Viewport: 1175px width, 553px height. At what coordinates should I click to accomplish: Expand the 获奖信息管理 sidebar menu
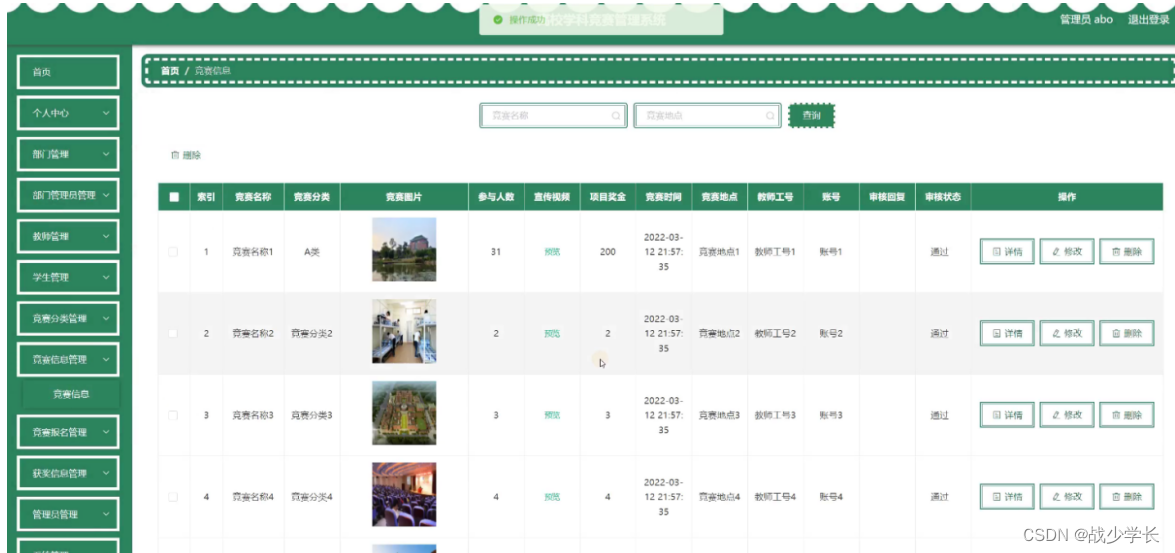pyautogui.click(x=67, y=474)
